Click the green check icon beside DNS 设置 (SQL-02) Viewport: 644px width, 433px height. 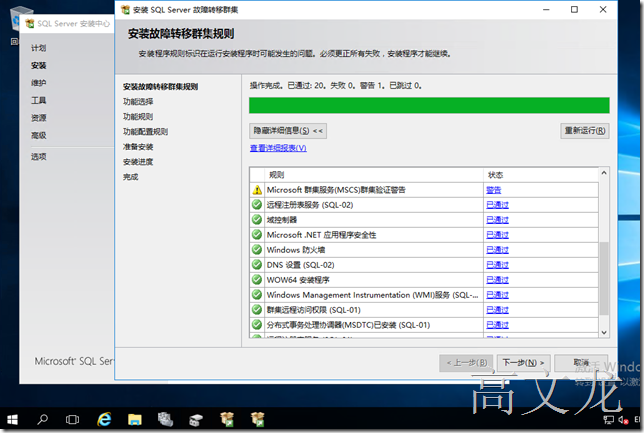(257, 265)
